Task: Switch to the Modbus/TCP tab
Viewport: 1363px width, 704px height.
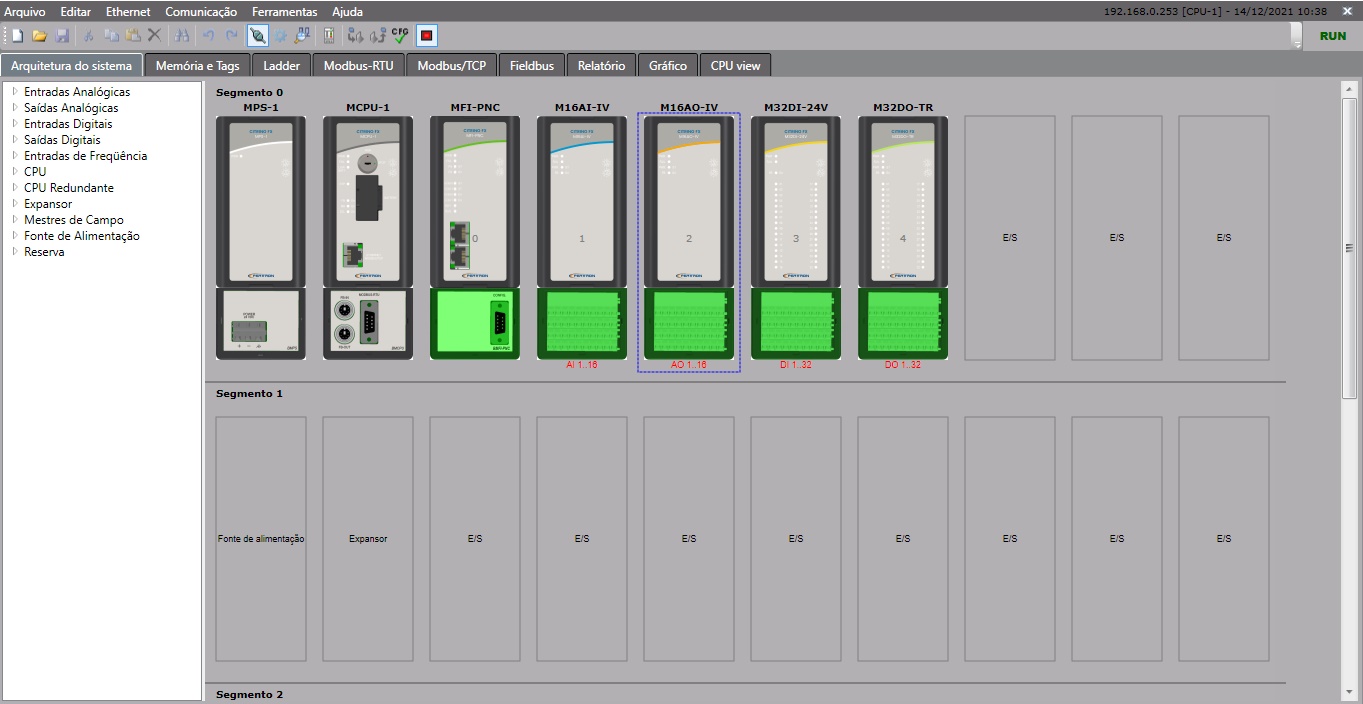Action: 451,66
